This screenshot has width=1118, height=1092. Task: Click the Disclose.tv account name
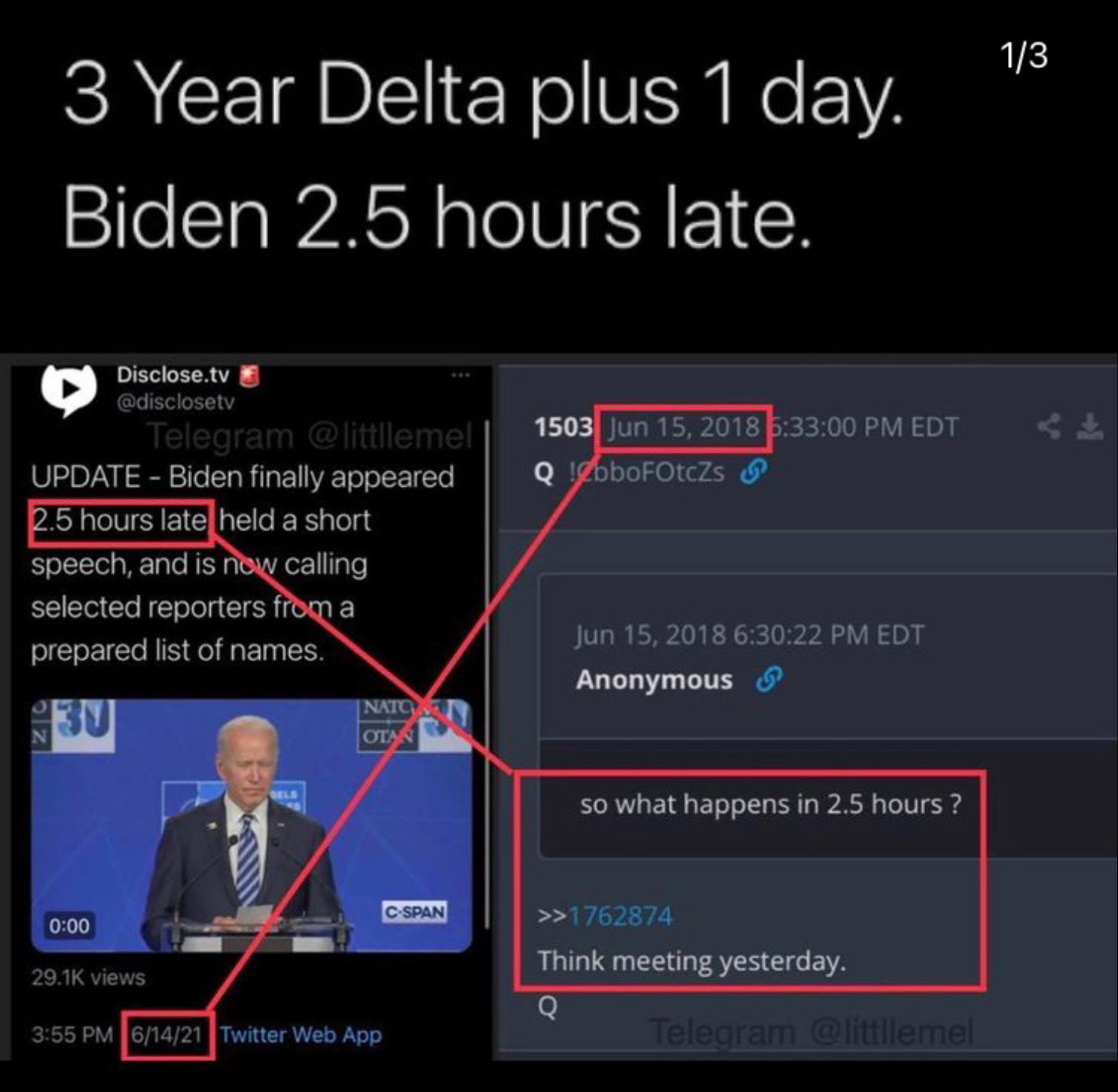point(173,375)
